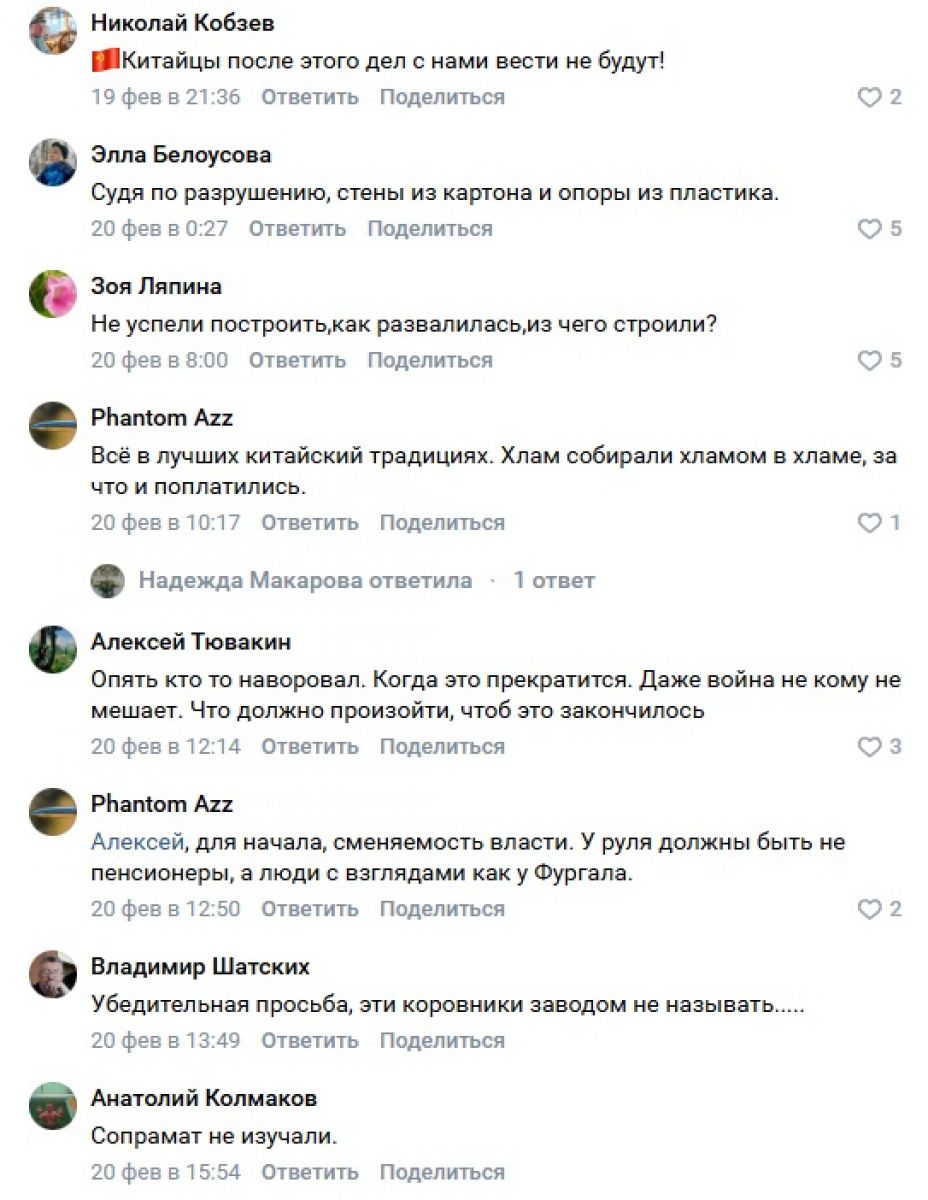Expand the "1 ответ" reply thread
Viewport: 928px width, 1200px height.
[554, 581]
